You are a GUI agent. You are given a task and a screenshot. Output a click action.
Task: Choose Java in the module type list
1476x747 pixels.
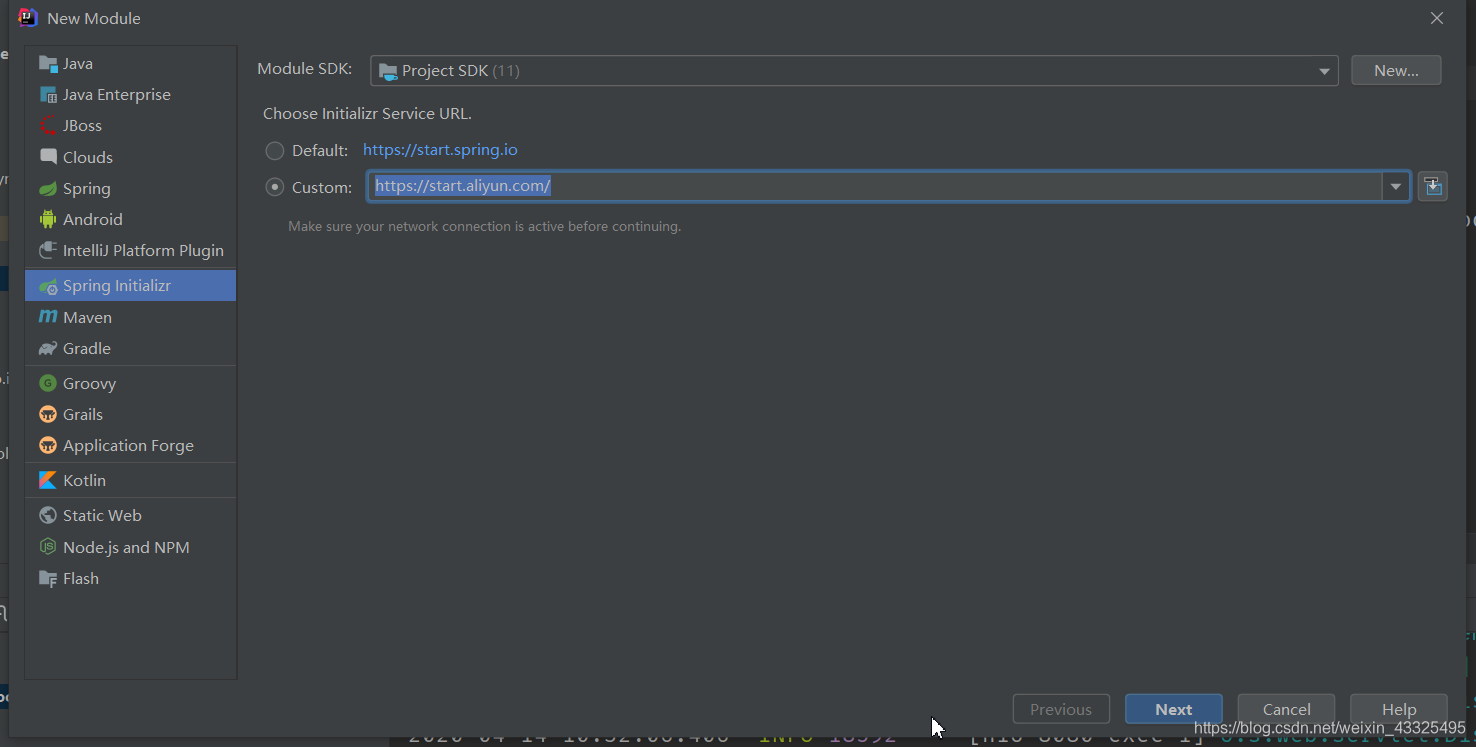130,64
